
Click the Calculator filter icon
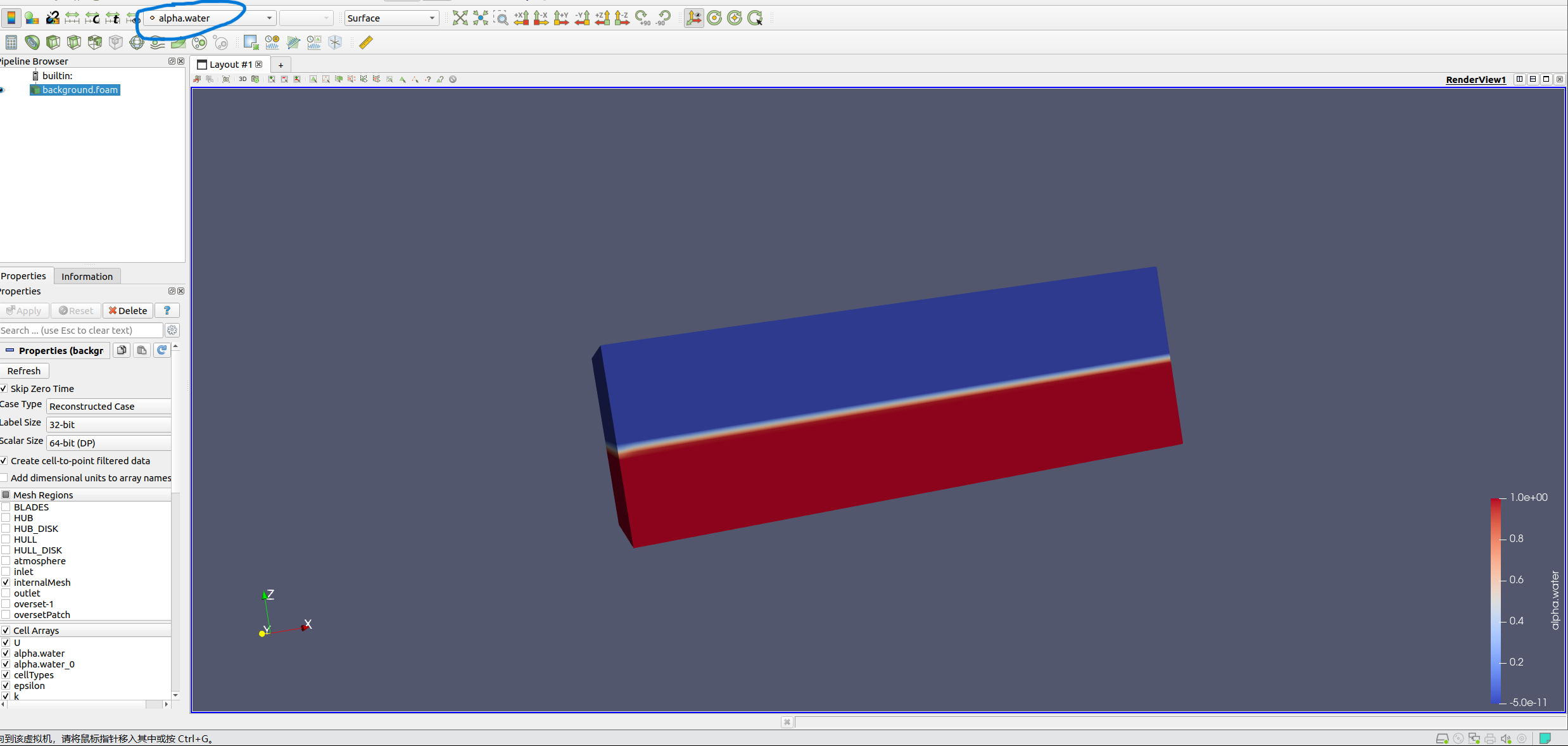click(11, 42)
